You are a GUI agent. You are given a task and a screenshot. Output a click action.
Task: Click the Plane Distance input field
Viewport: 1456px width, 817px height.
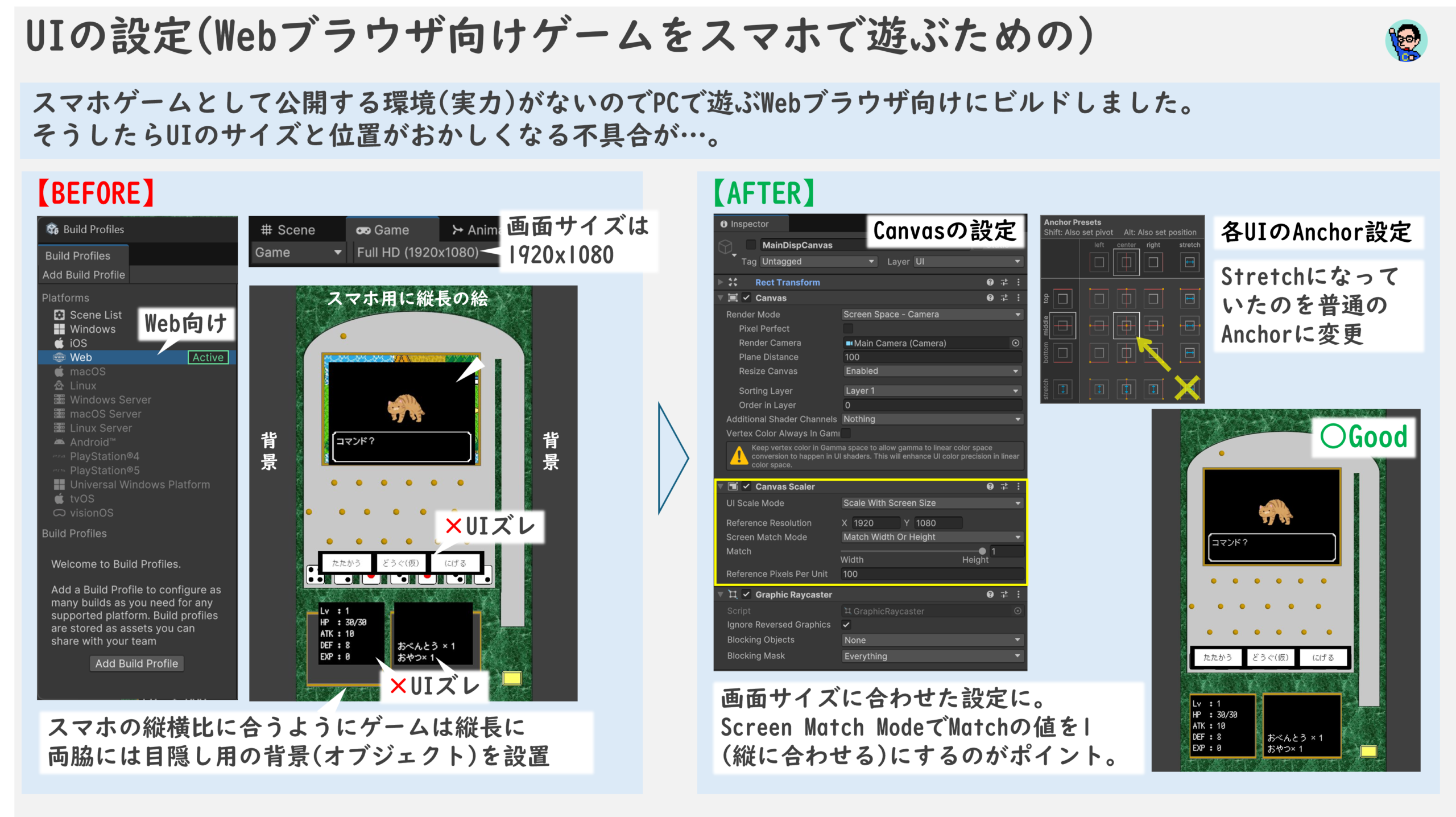pyautogui.click(x=932, y=357)
